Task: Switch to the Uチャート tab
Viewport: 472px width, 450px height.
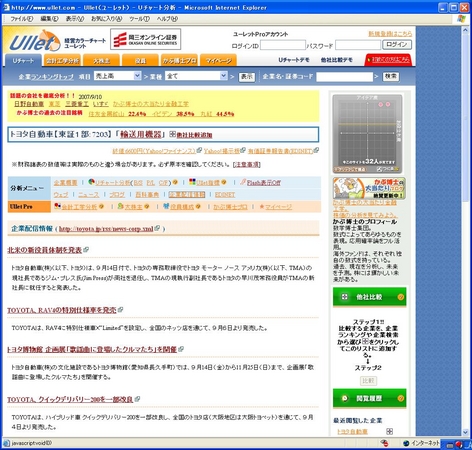Action: pyautogui.click(x=23, y=61)
